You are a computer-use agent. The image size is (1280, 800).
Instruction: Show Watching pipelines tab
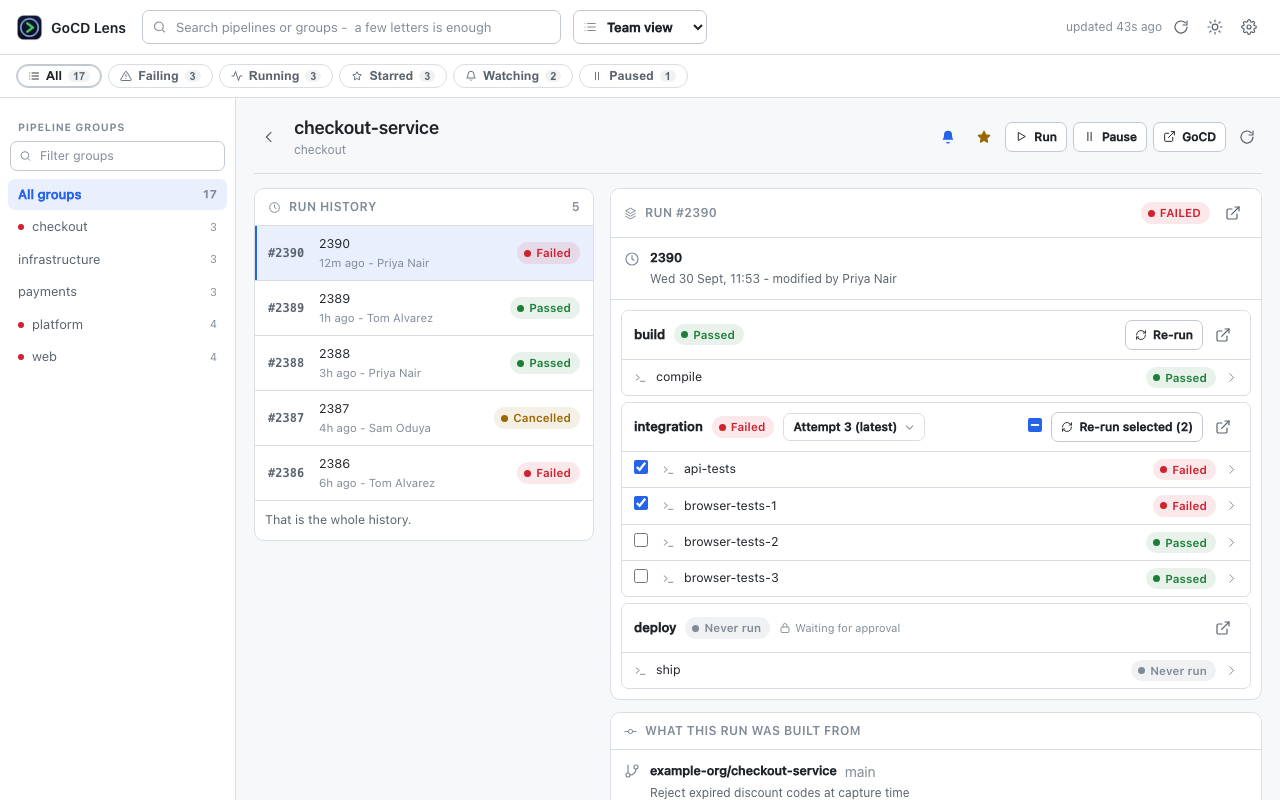coord(513,76)
